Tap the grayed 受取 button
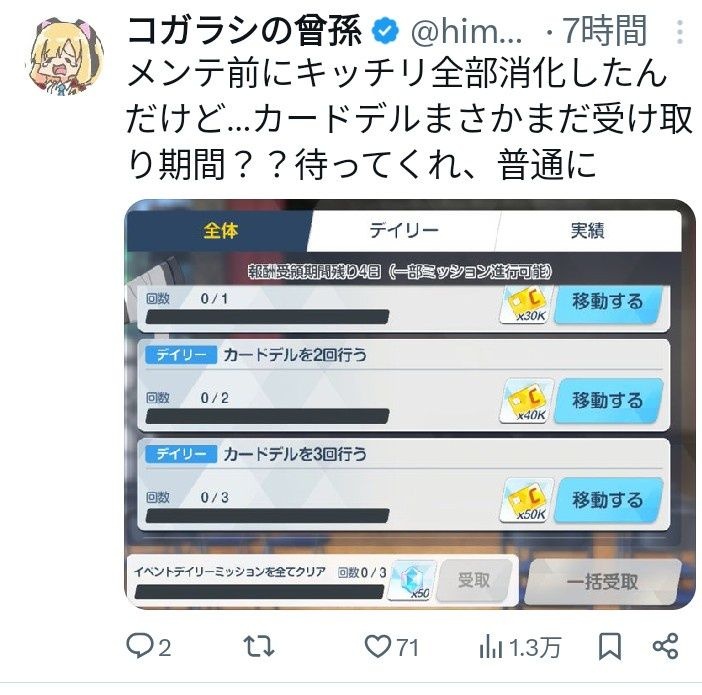 474,581
